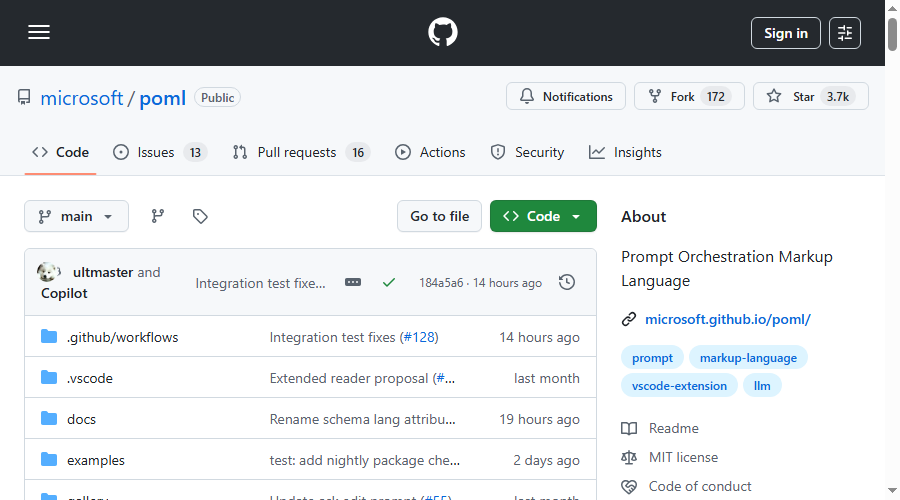Viewport: 900px width, 500px height.
Task: Click the page vertical scrollbar thumb
Action: pos(892,34)
